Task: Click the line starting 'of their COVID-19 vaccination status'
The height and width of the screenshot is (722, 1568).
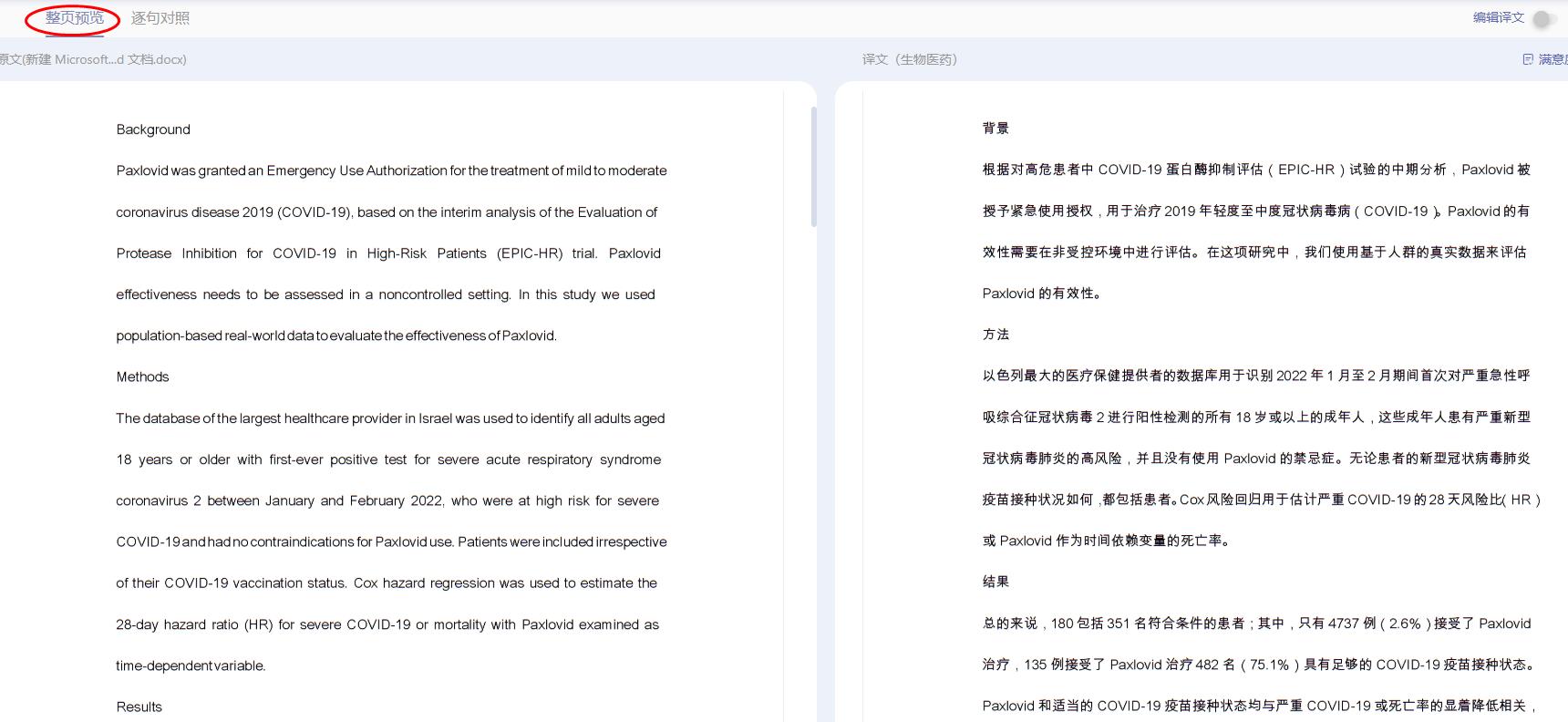Action: (387, 583)
